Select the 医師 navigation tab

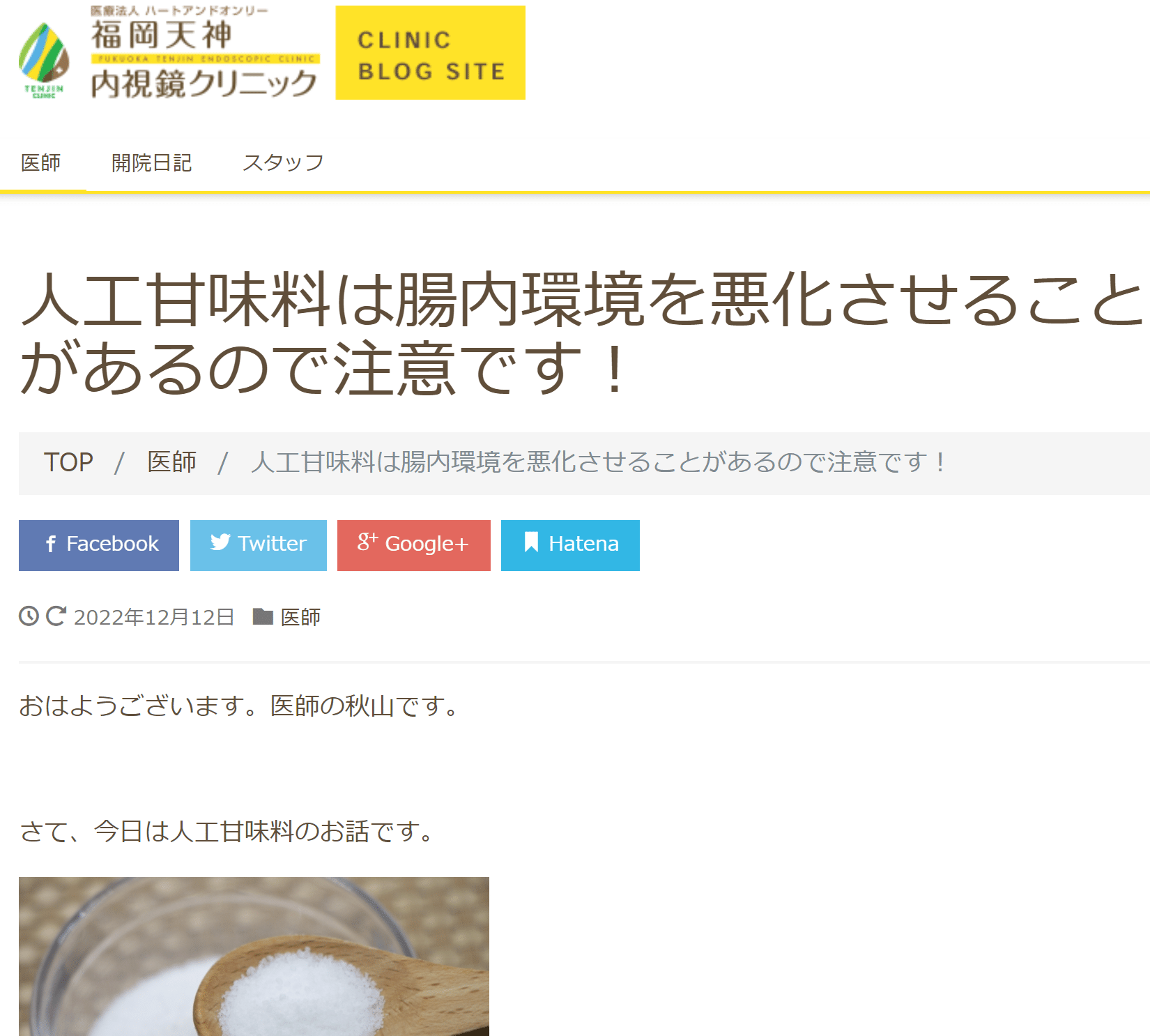pos(41,163)
